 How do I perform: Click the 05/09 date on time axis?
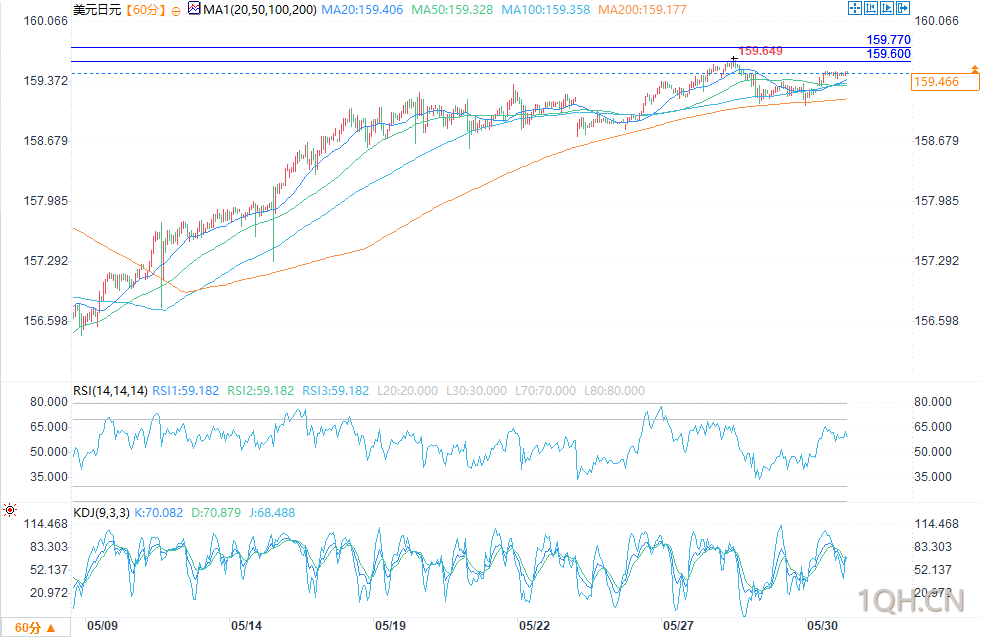(103, 626)
